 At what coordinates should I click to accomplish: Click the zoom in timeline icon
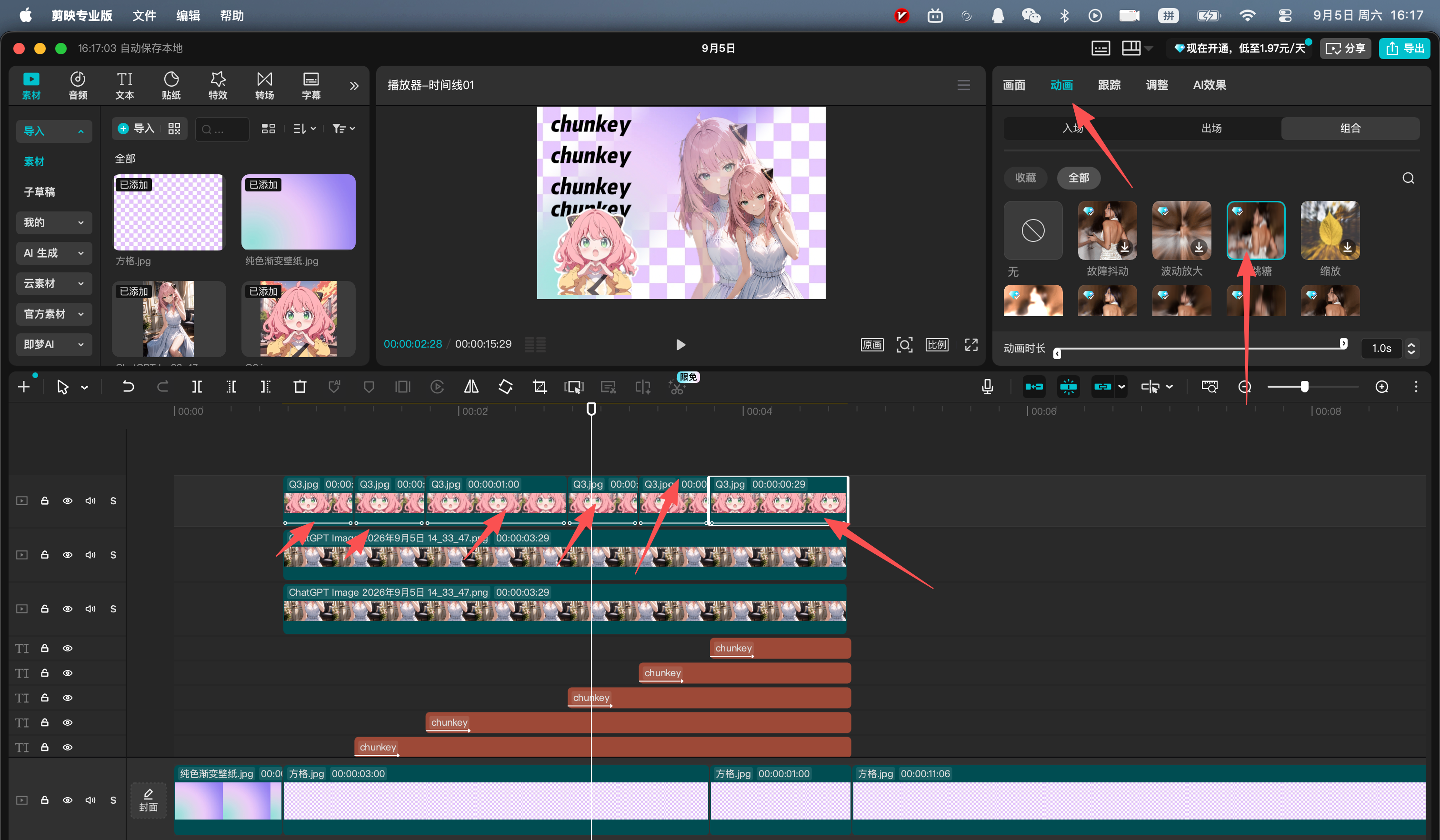[x=1382, y=387]
